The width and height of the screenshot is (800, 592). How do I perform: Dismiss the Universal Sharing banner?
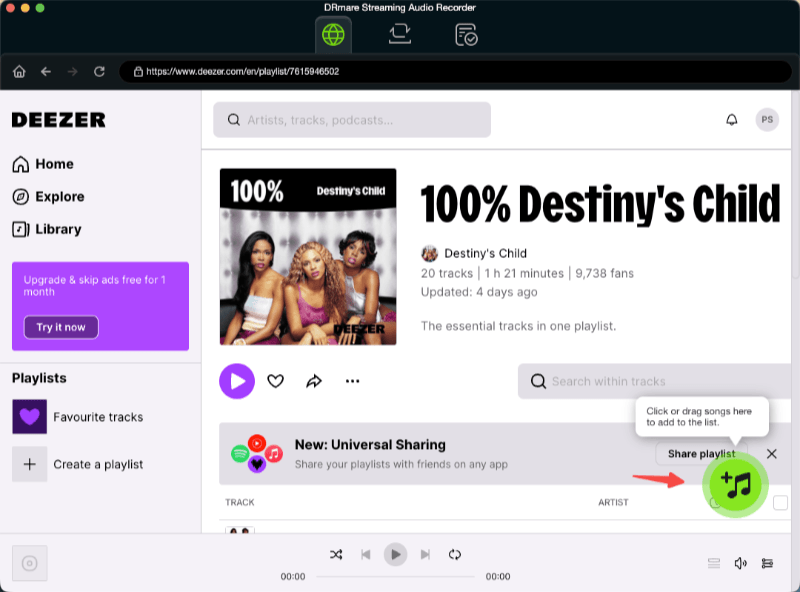771,454
